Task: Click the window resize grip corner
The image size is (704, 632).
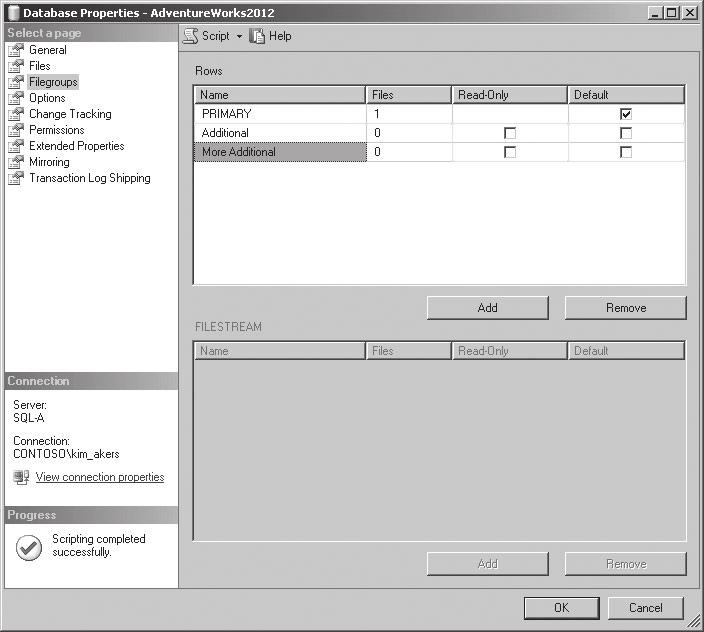Action: coord(694,622)
